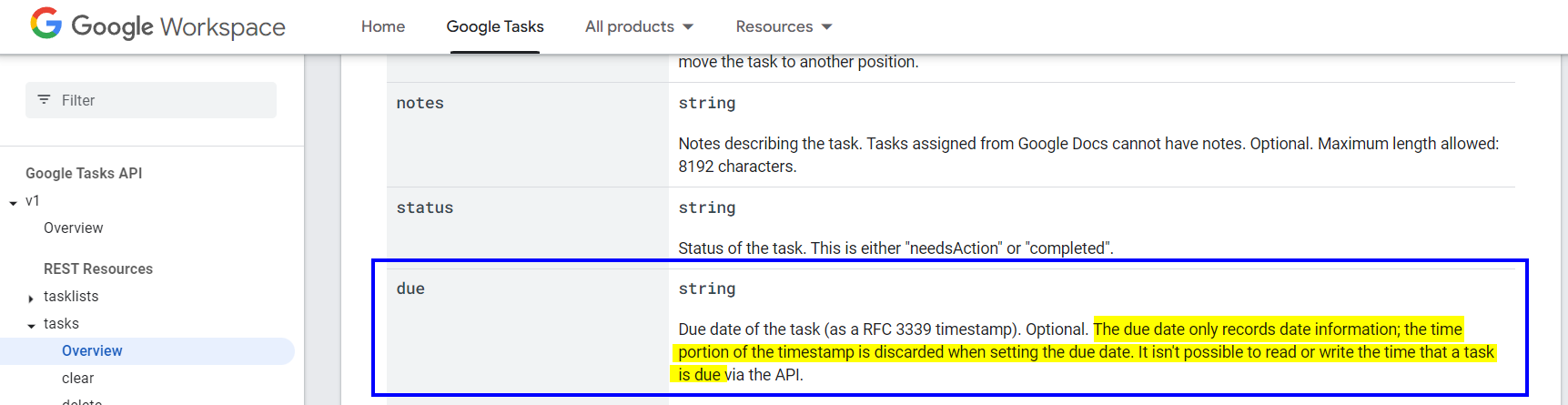This screenshot has height=405, width=1568.
Task: Select the Google Tasks tab
Action: 495,26
